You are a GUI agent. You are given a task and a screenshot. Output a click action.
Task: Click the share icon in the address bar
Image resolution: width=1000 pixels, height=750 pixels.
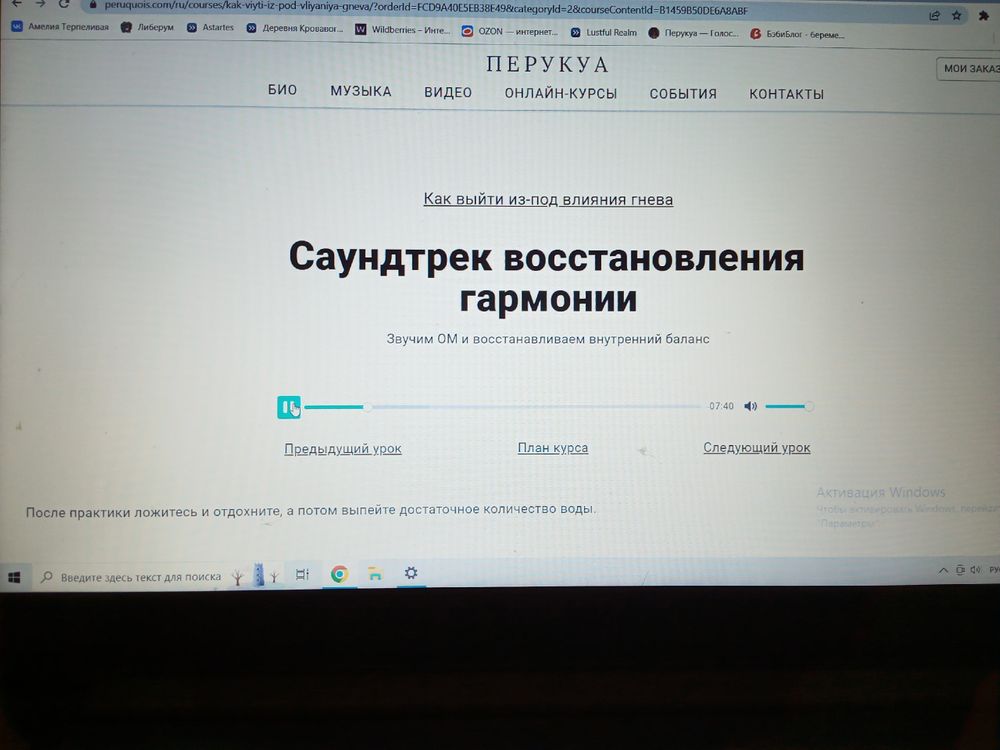933,16
